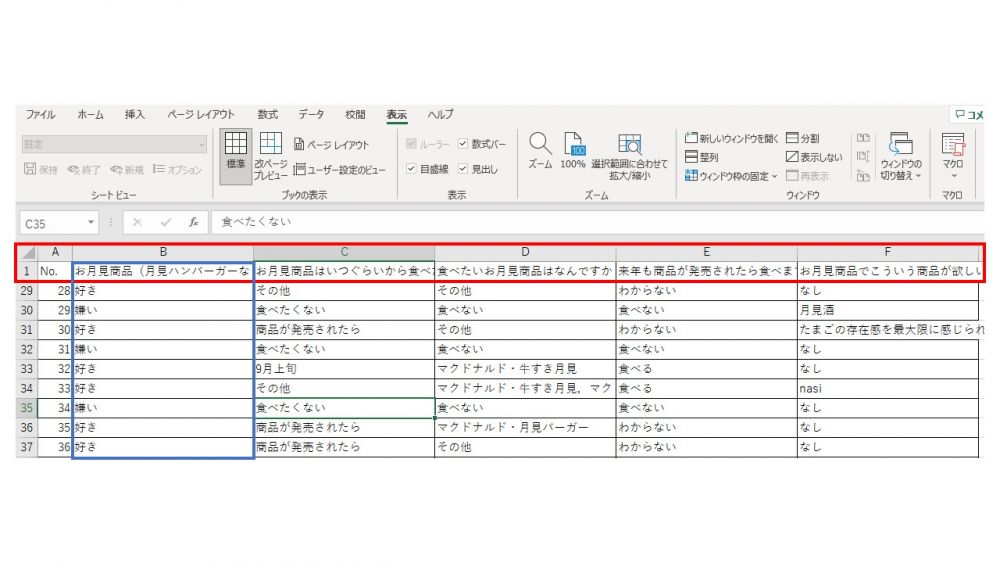Open the 校閲 tab

pyautogui.click(x=355, y=115)
